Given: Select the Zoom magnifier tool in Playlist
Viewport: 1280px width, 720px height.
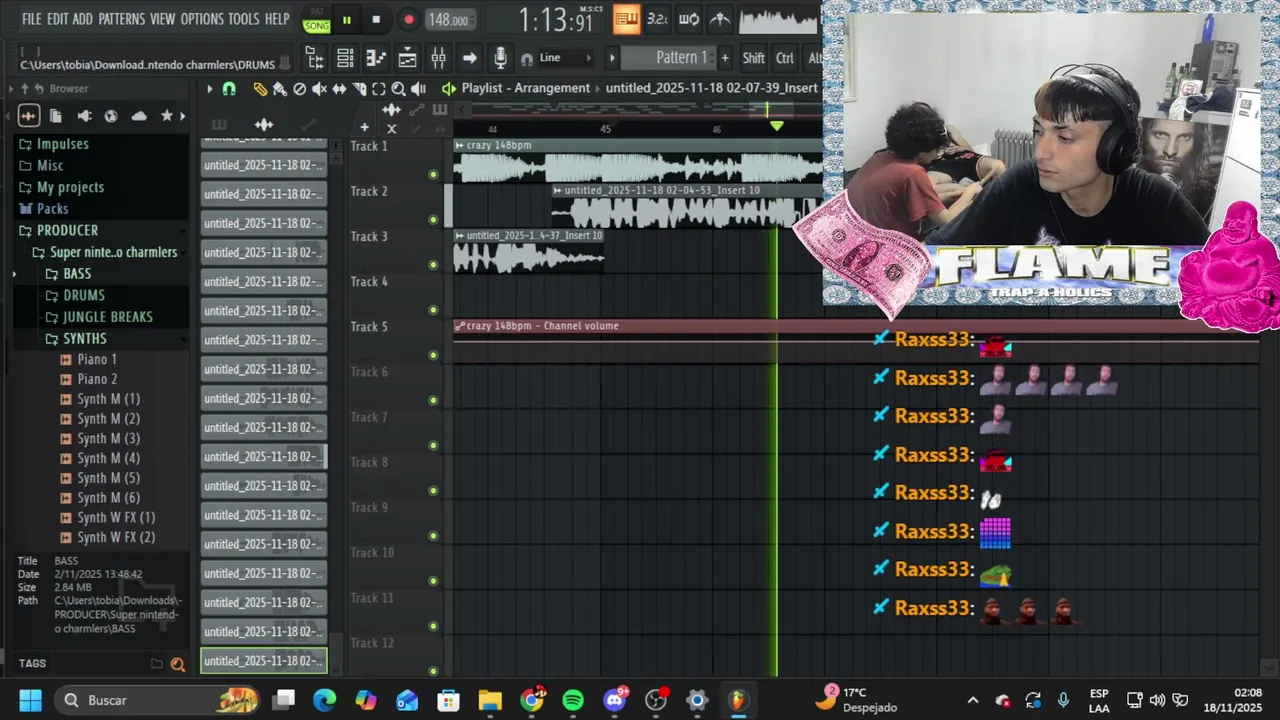Looking at the screenshot, I should click(x=398, y=89).
